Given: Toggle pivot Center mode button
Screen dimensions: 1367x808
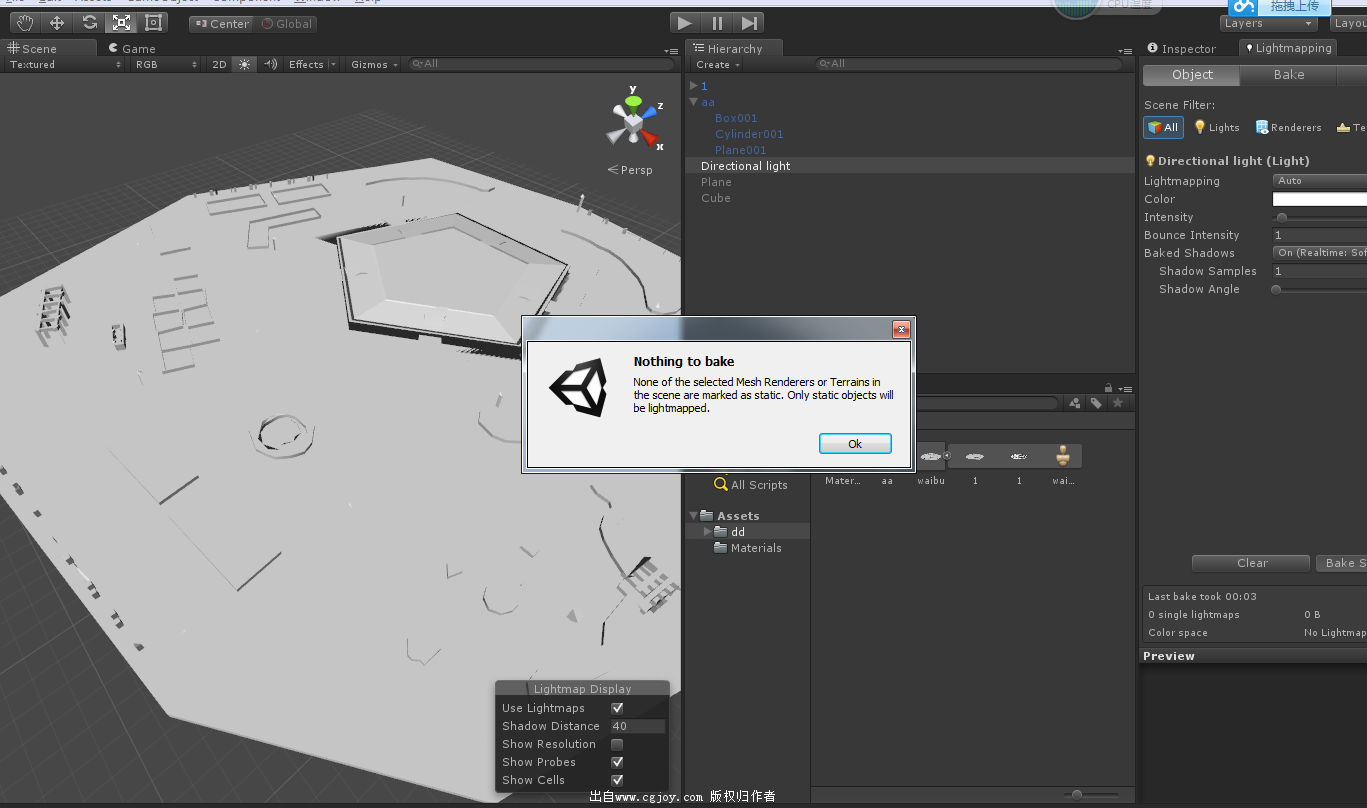Looking at the screenshot, I should 221,24.
